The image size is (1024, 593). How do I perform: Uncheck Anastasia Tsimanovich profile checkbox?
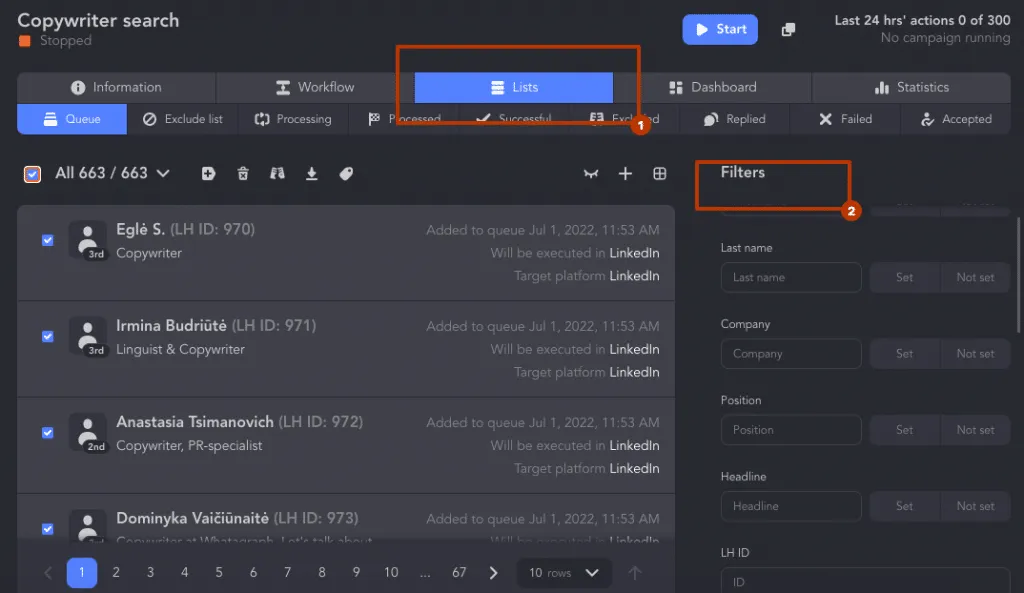(x=48, y=432)
